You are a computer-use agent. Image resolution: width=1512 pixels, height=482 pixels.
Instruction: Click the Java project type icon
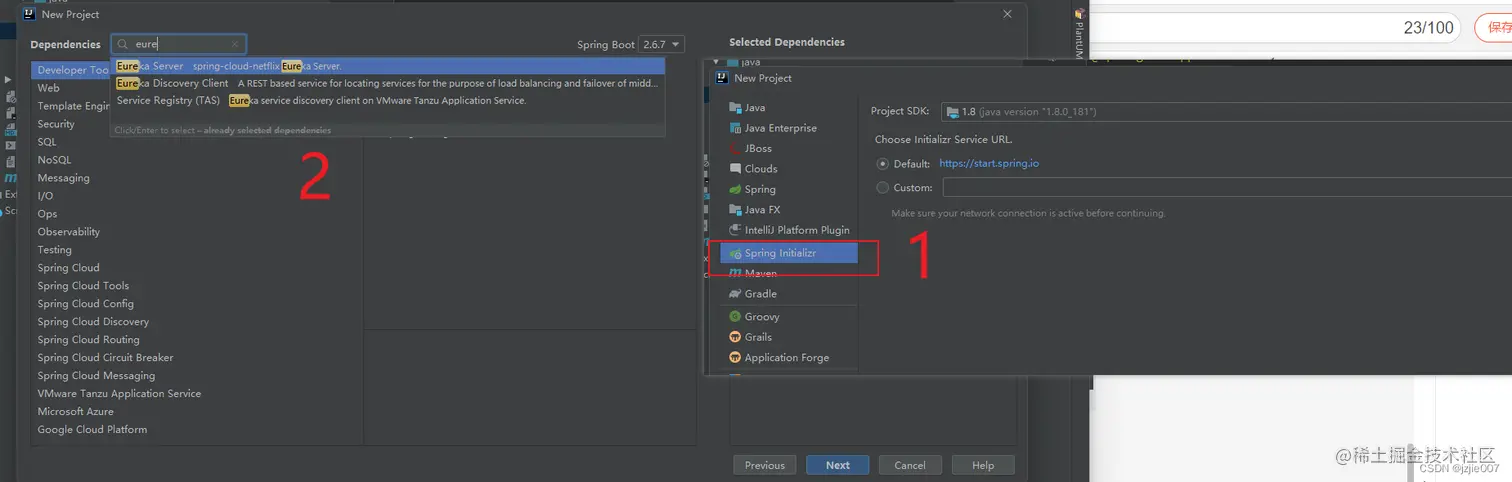[736, 107]
